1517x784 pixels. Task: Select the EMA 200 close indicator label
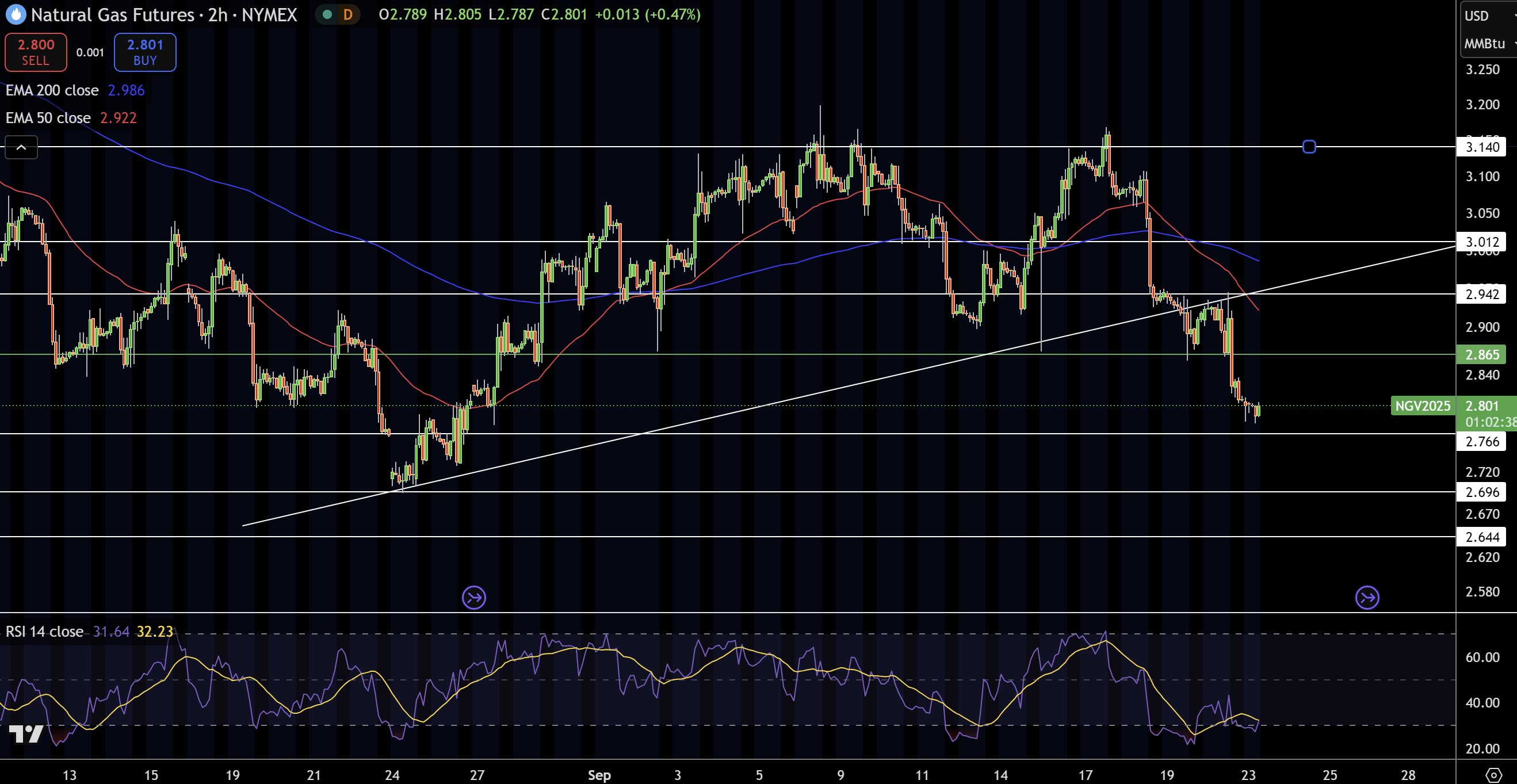52,90
